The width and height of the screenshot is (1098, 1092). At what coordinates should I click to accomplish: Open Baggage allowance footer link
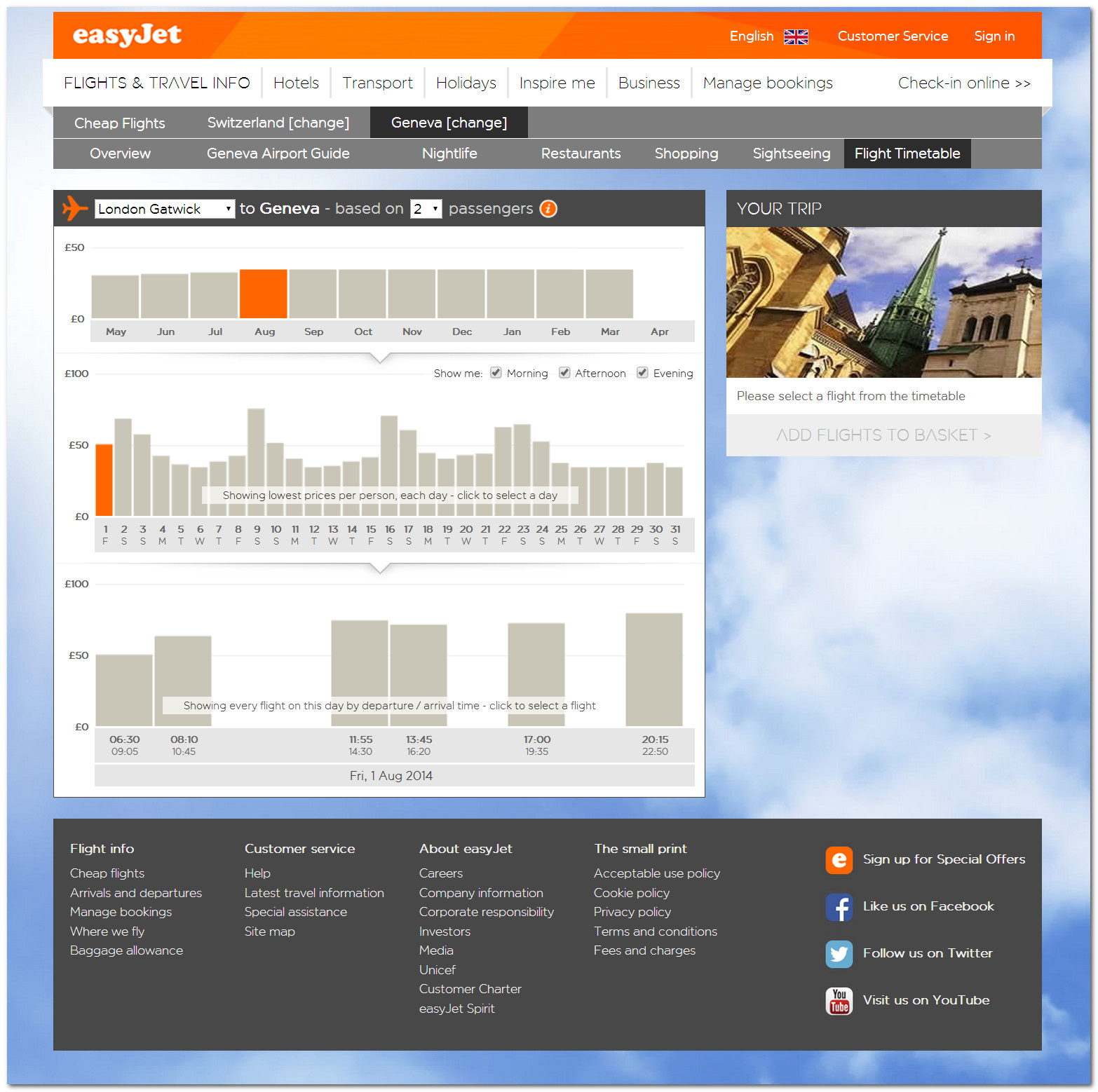126,950
